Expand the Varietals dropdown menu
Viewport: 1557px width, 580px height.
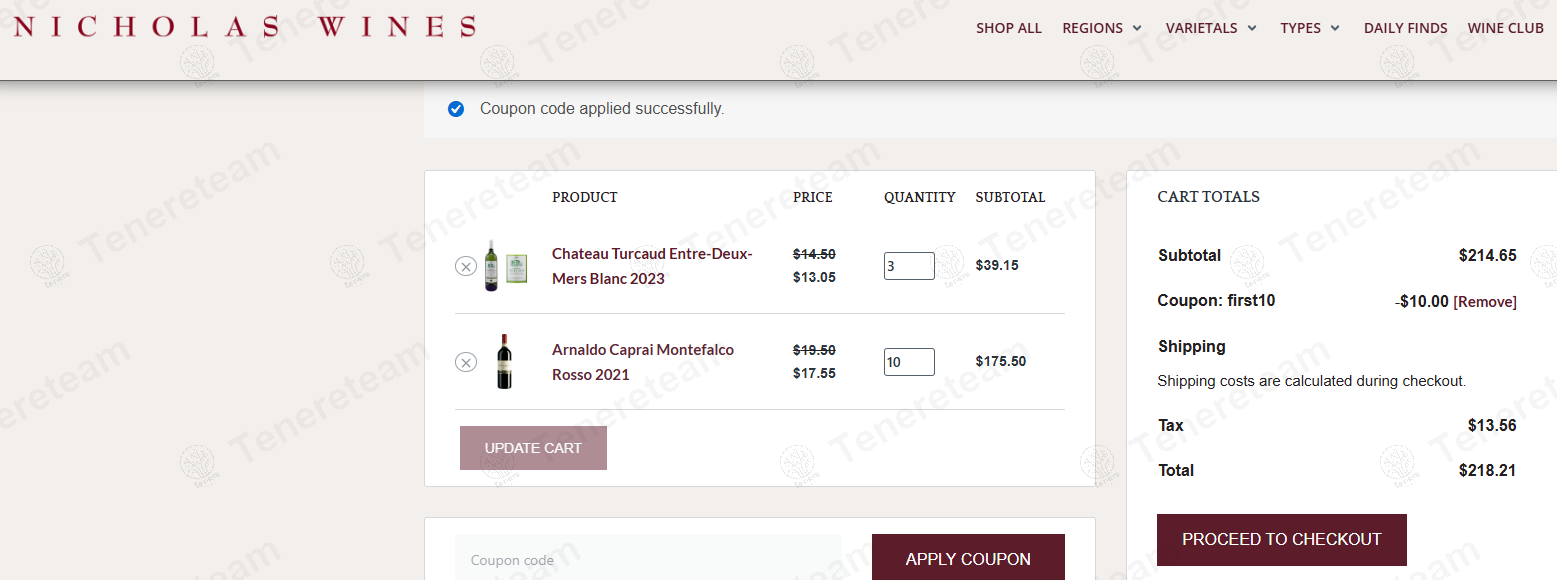[1211, 28]
